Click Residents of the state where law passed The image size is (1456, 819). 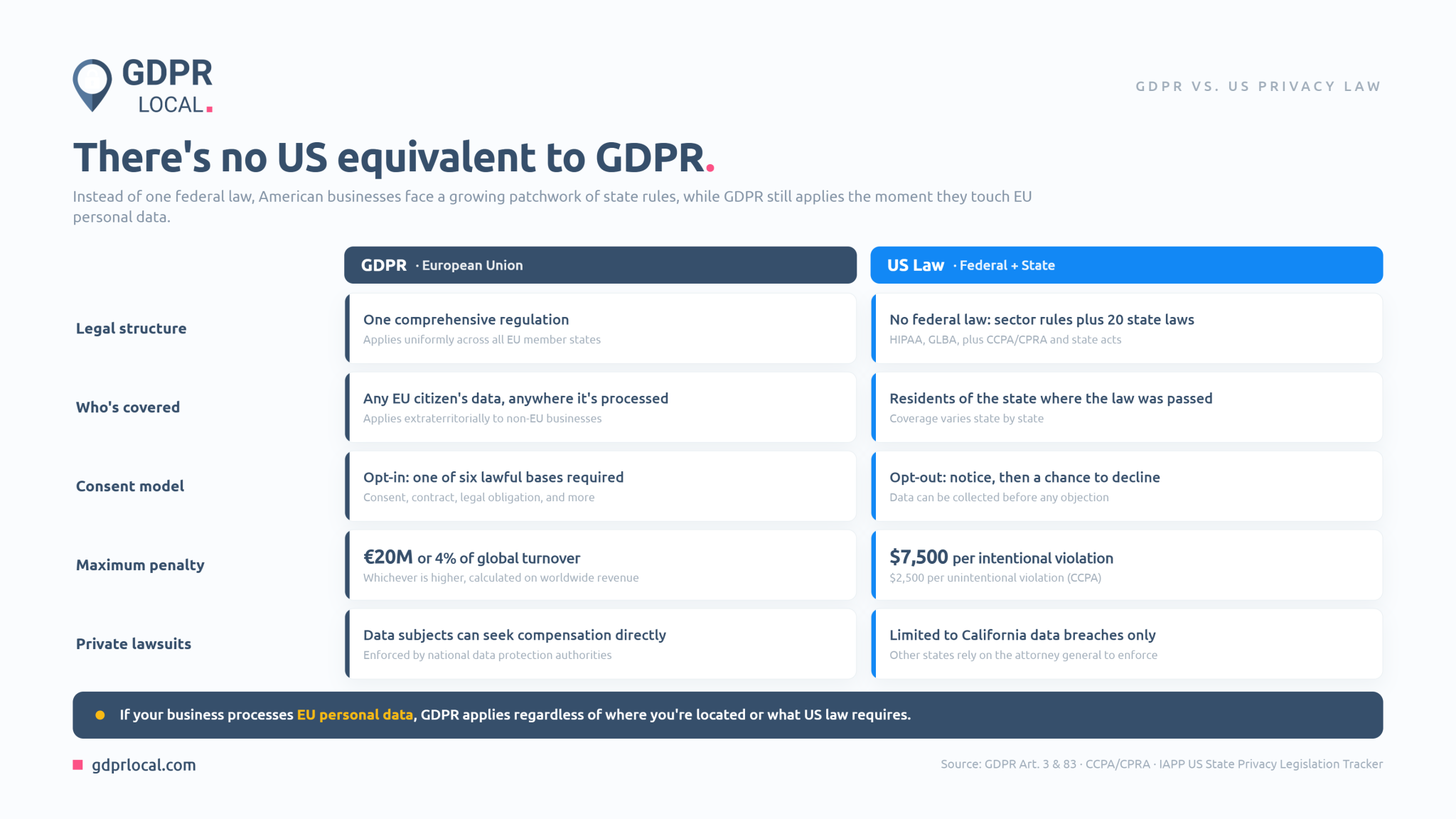tap(1051, 399)
